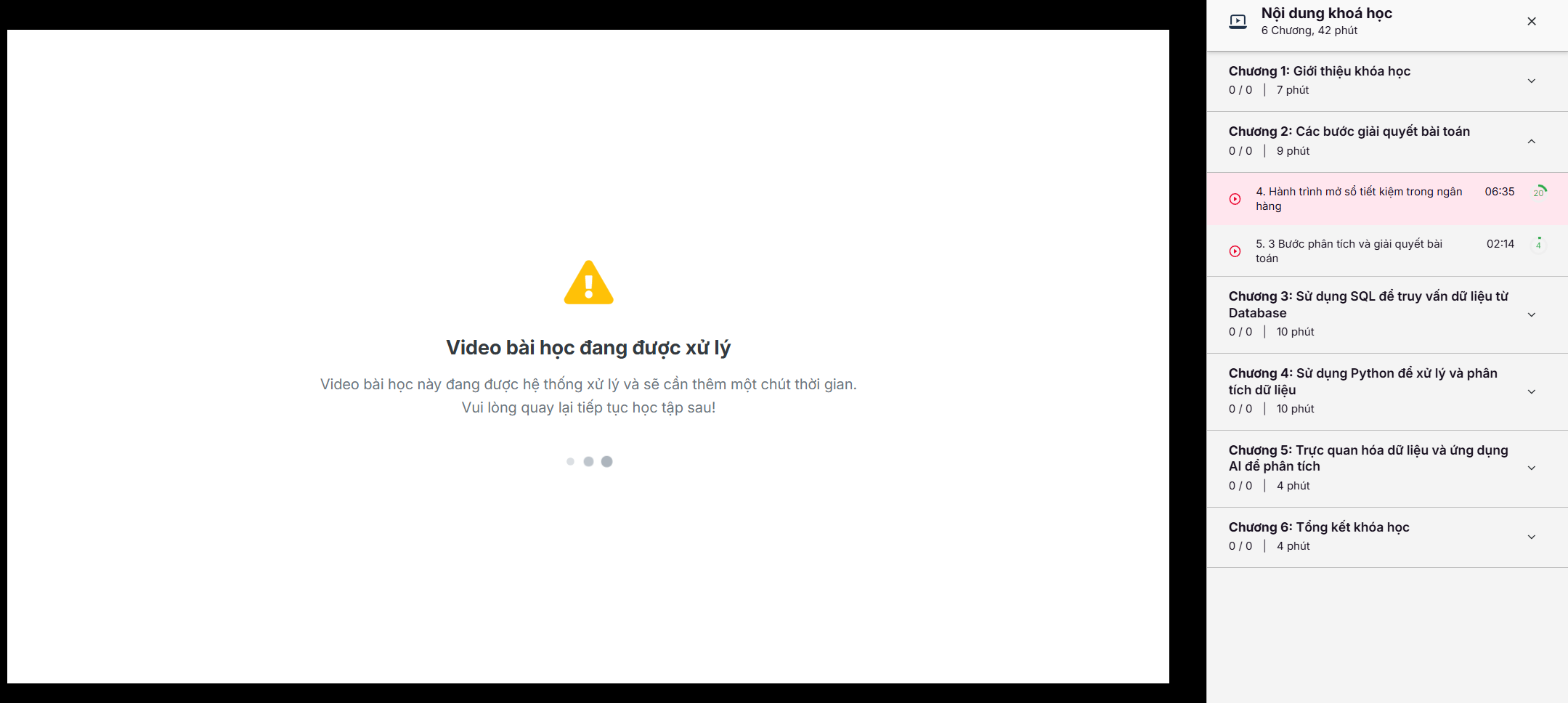Close the Nội dung khoá học panel

1532,21
